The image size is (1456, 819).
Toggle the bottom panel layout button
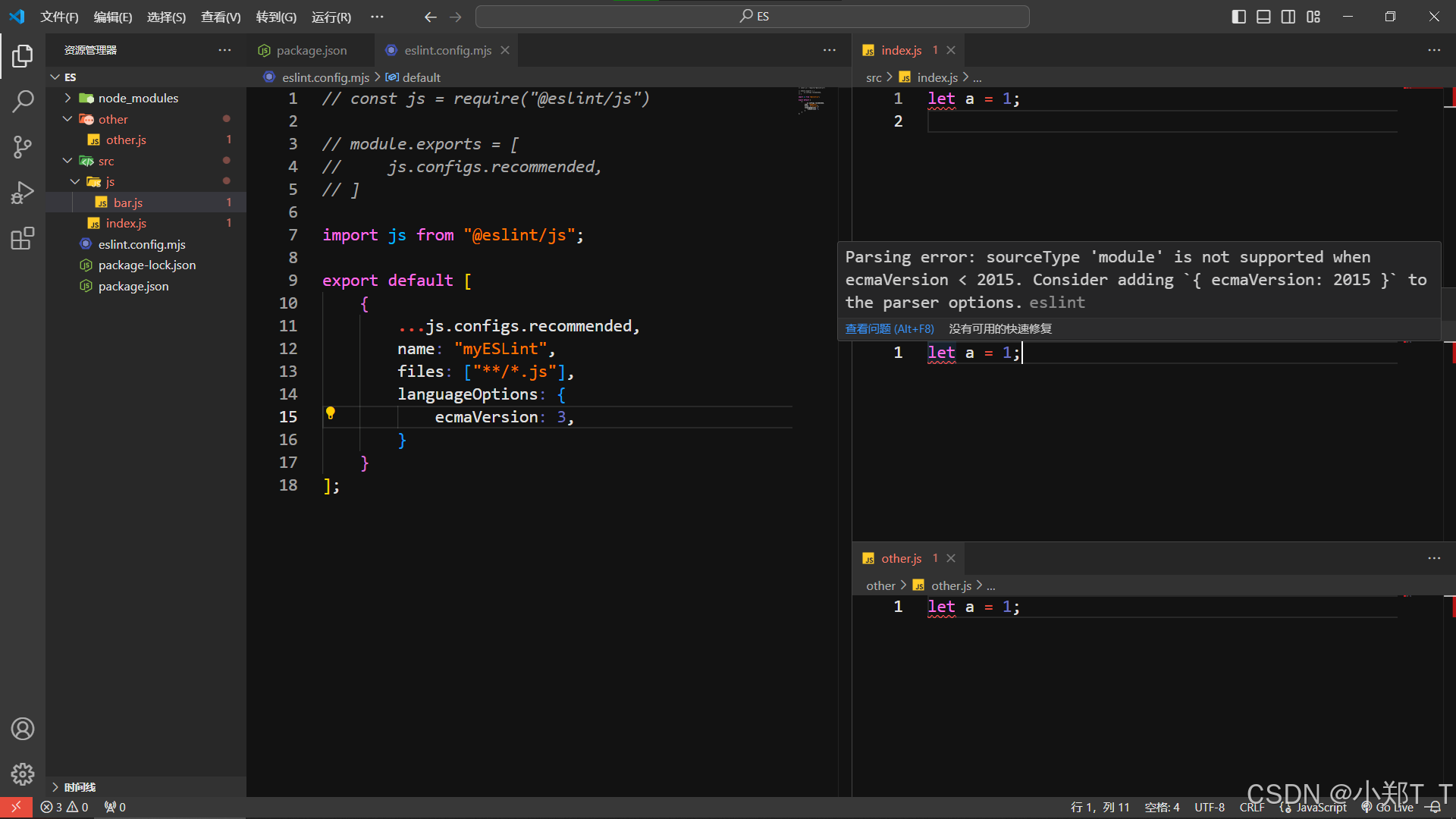pos(1263,17)
